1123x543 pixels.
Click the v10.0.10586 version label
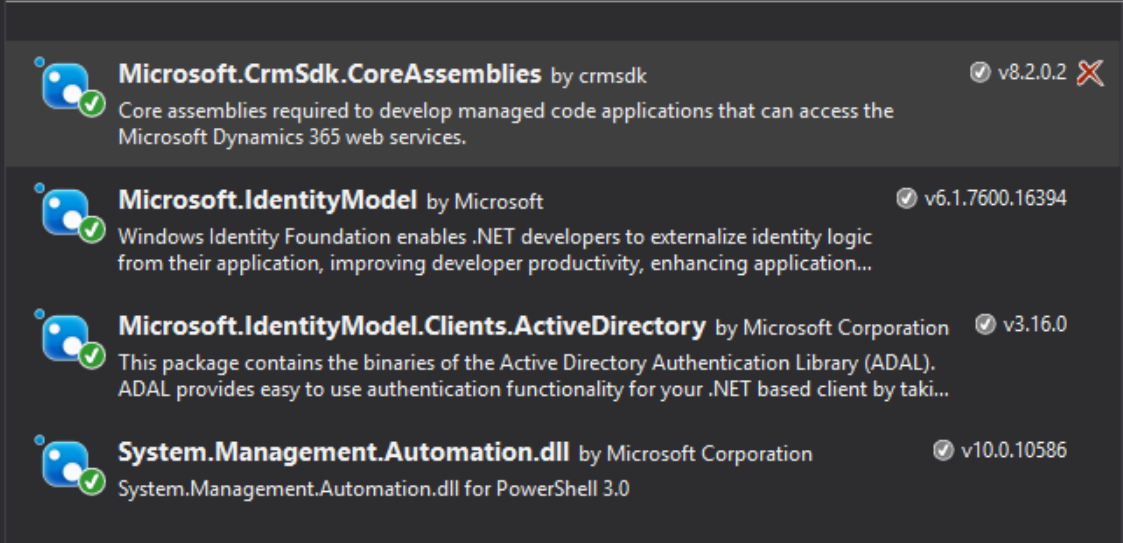click(x=1013, y=451)
